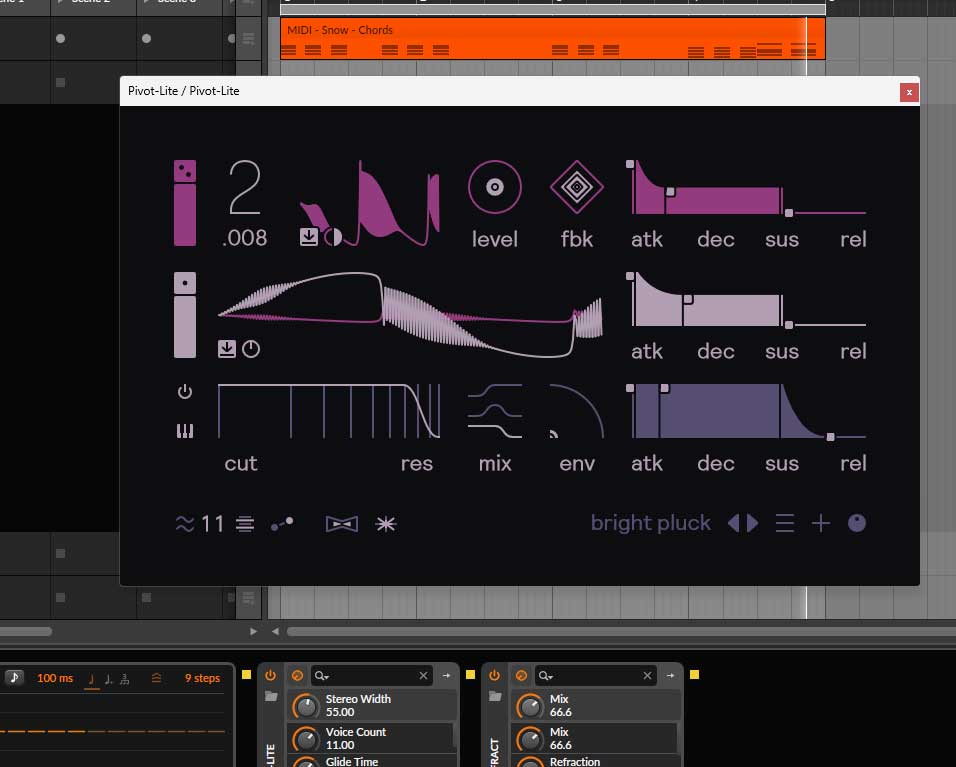This screenshot has height=767, width=956.
Task: Click the oscillator 1 octave number 2
Action: (x=244, y=187)
